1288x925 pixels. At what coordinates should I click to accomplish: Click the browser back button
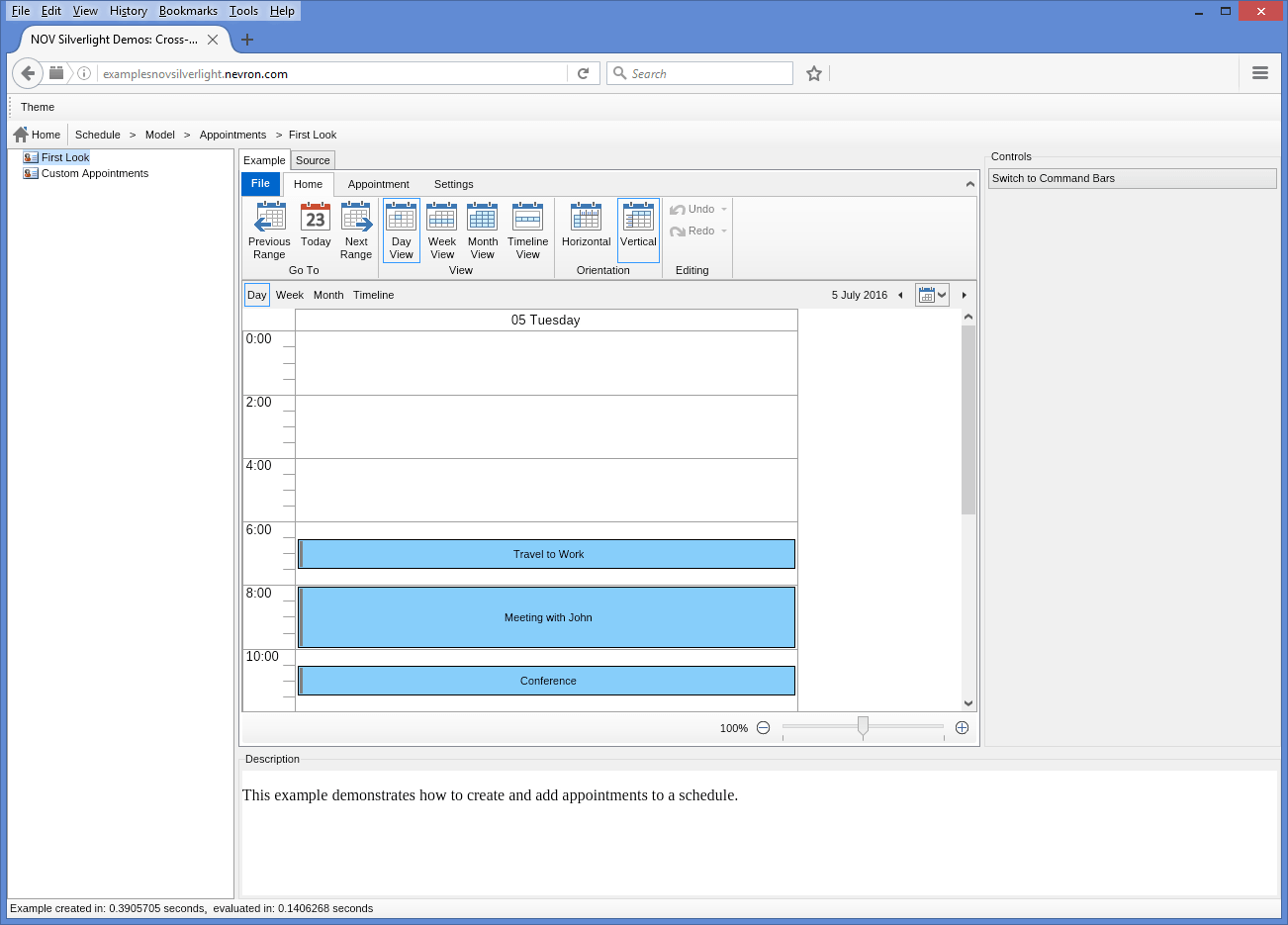pyautogui.click(x=28, y=73)
